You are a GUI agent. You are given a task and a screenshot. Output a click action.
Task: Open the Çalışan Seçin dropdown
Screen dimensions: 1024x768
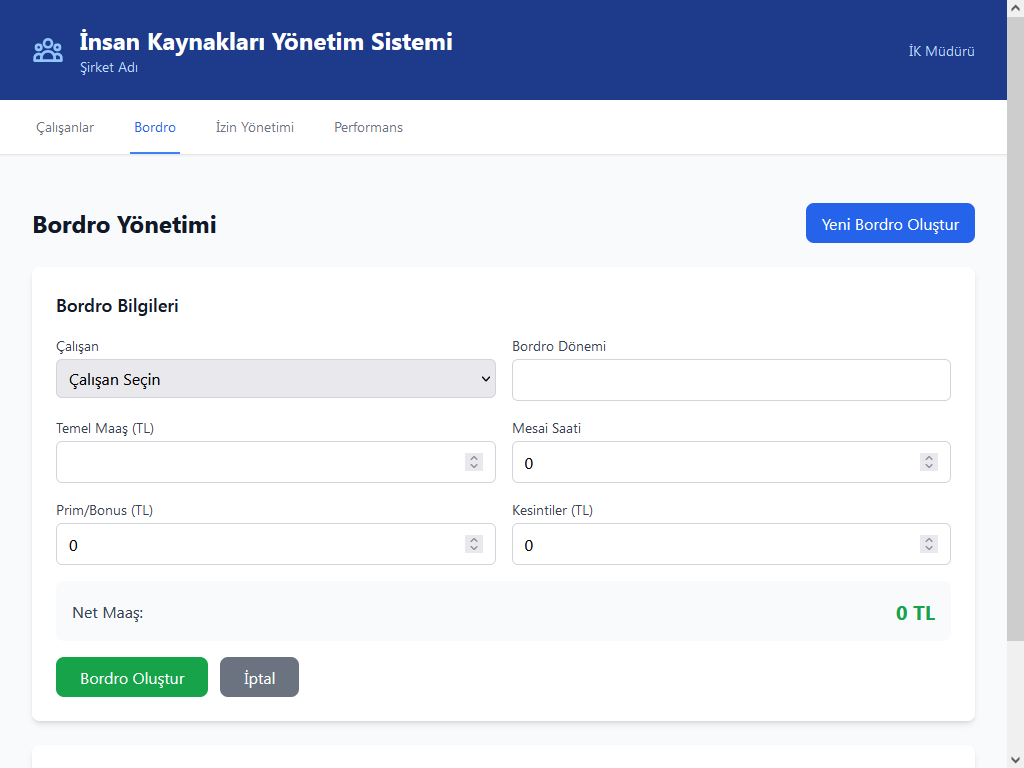(275, 379)
